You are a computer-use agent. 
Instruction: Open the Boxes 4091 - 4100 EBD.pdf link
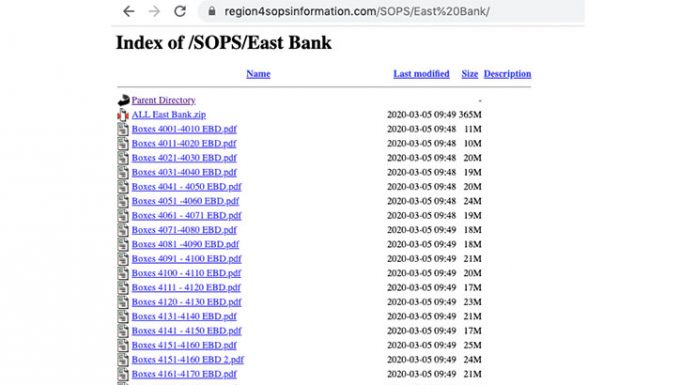[x=186, y=259]
